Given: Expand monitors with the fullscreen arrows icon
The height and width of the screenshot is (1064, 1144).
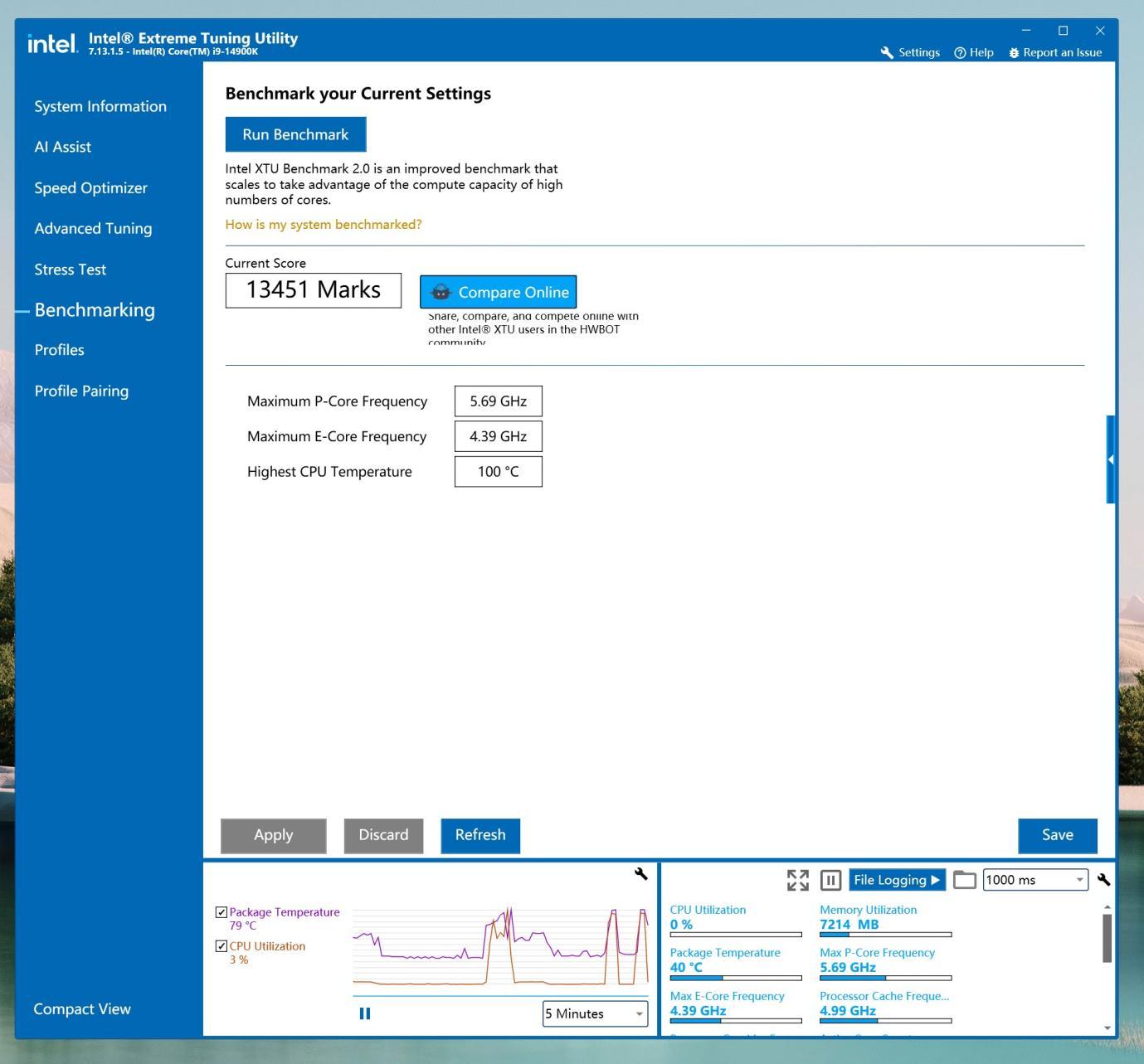Looking at the screenshot, I should pos(798,880).
